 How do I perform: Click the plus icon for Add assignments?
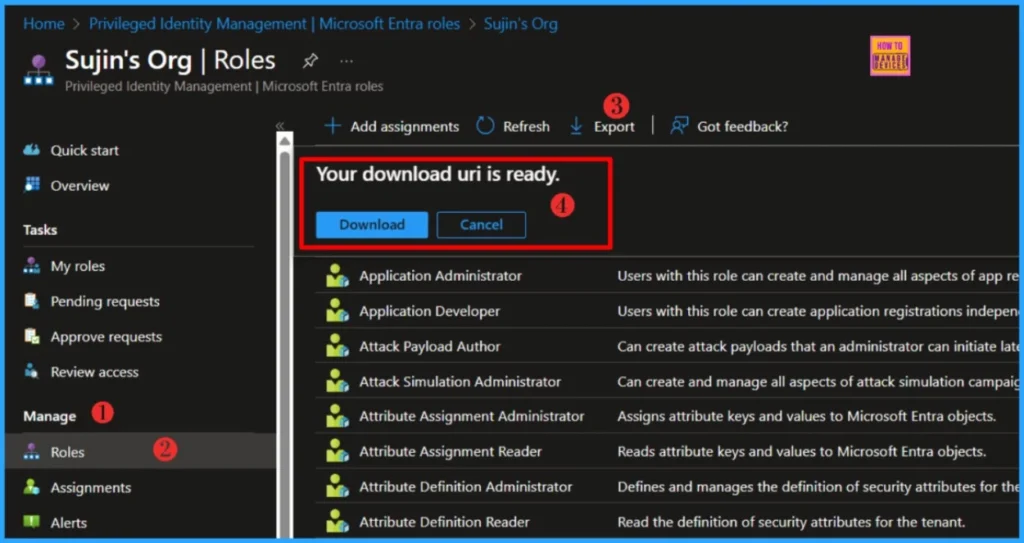point(332,126)
